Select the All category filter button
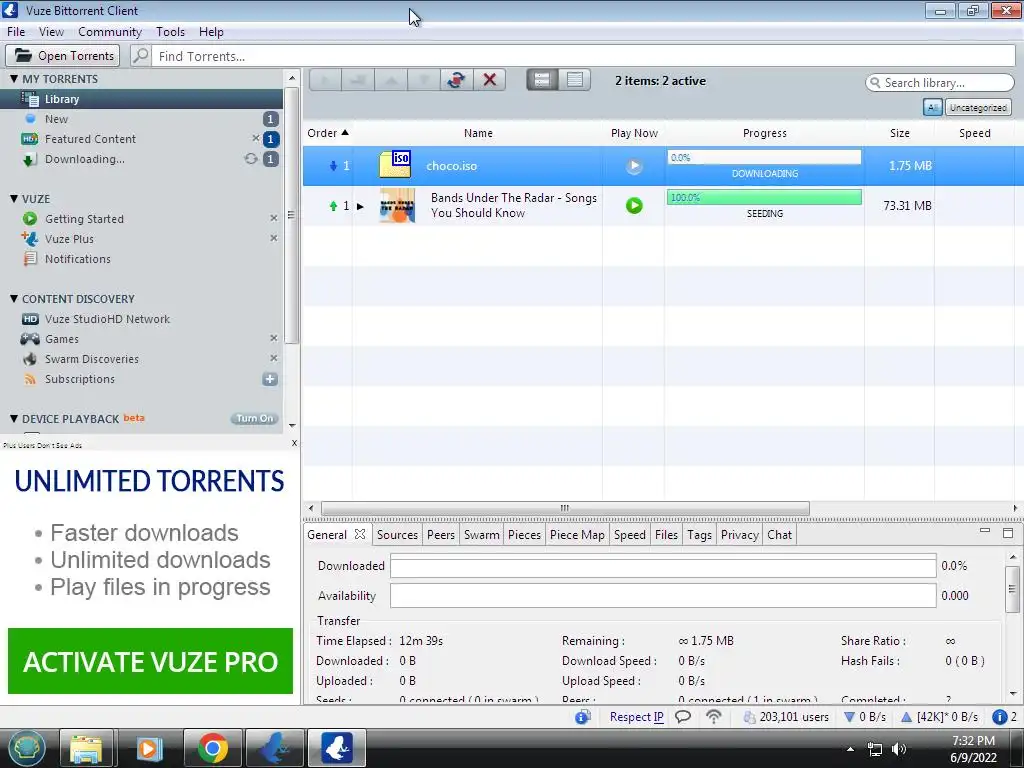 coord(932,108)
